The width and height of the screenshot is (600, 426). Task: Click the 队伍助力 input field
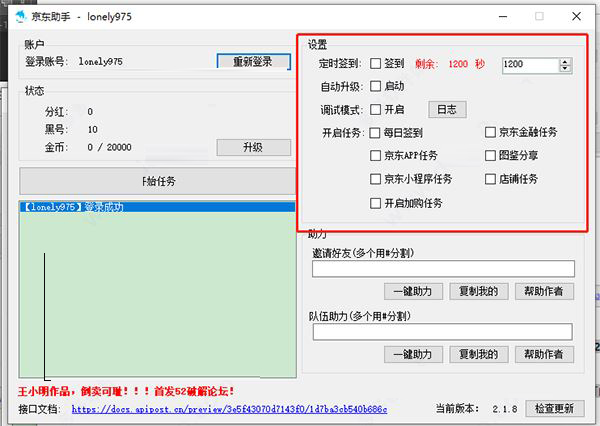point(442,332)
